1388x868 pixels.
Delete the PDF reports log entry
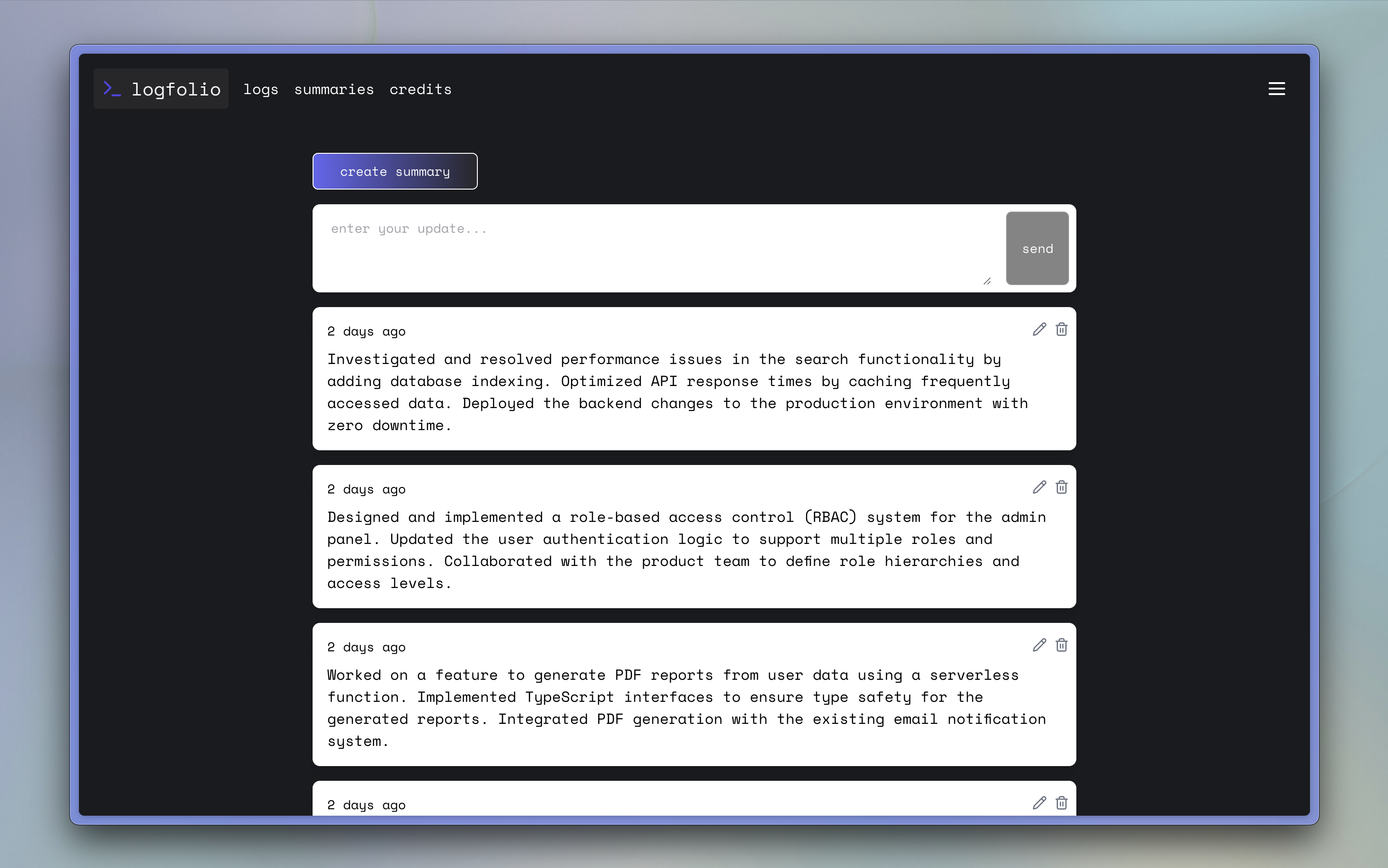(1061, 645)
